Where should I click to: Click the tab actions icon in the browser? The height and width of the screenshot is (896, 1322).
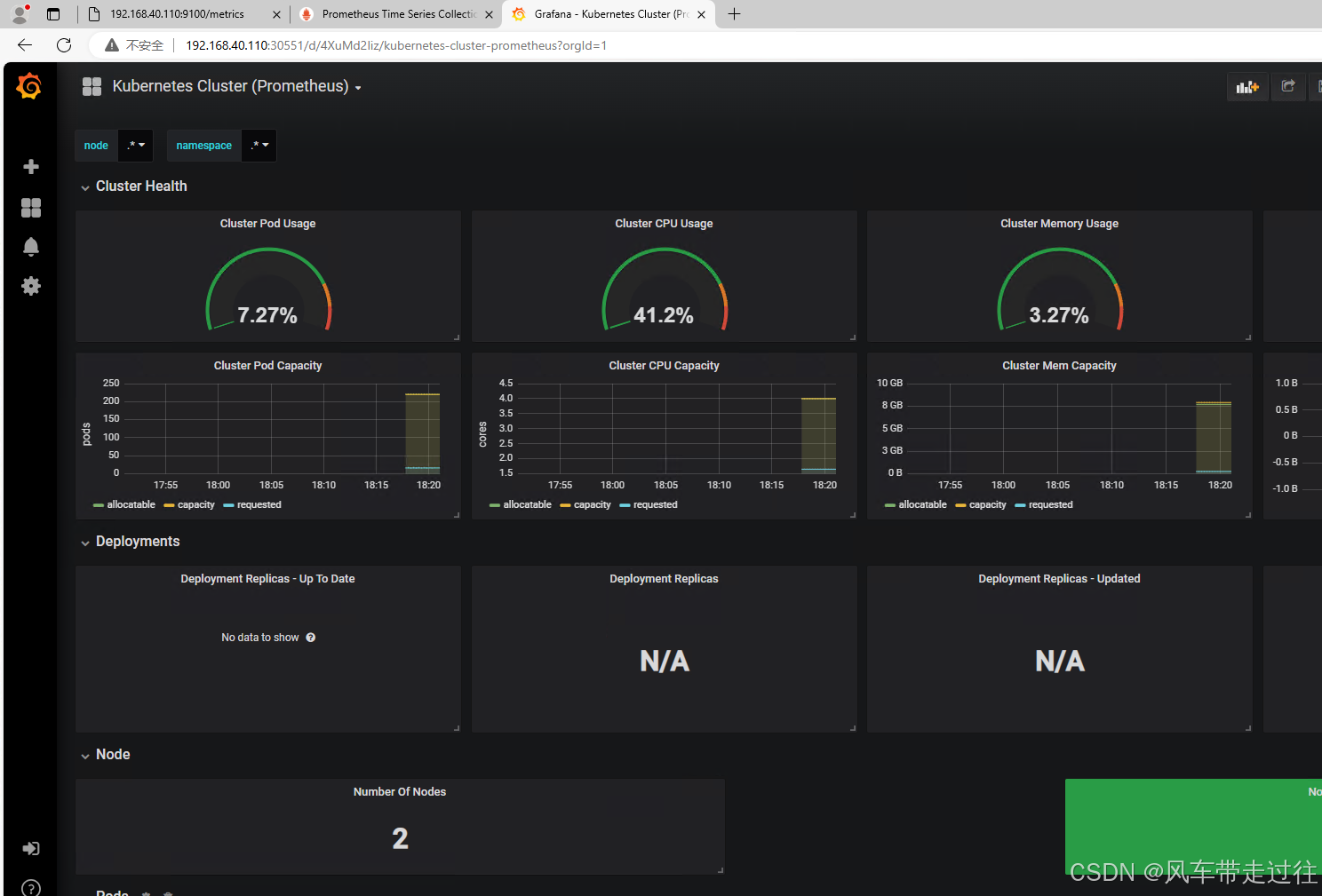point(53,14)
